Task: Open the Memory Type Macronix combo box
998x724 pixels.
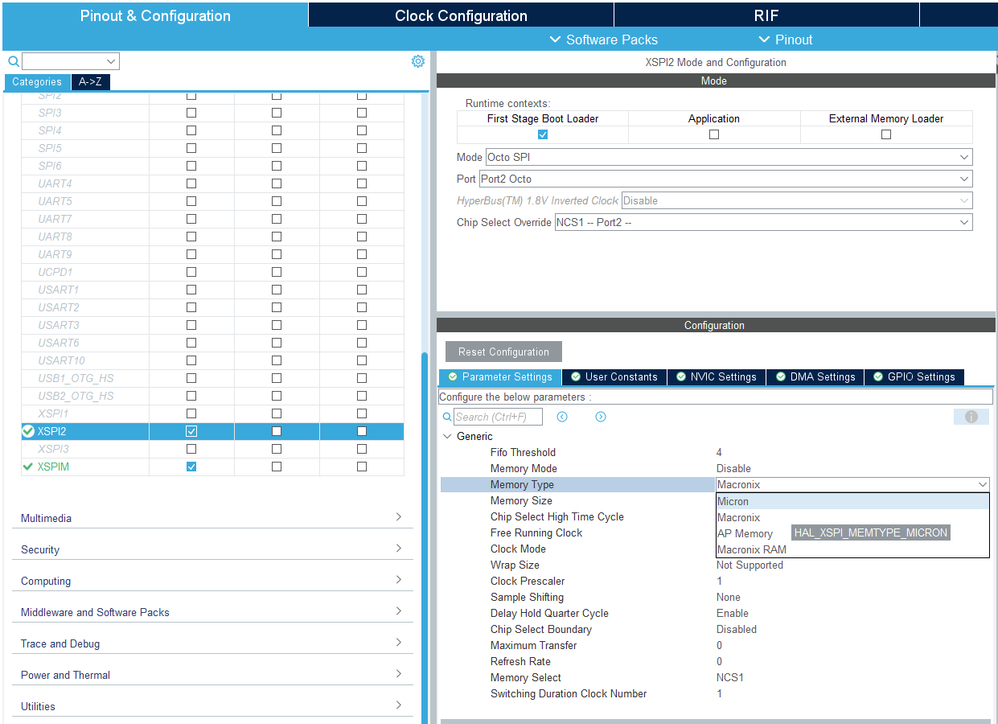Action: pos(852,484)
